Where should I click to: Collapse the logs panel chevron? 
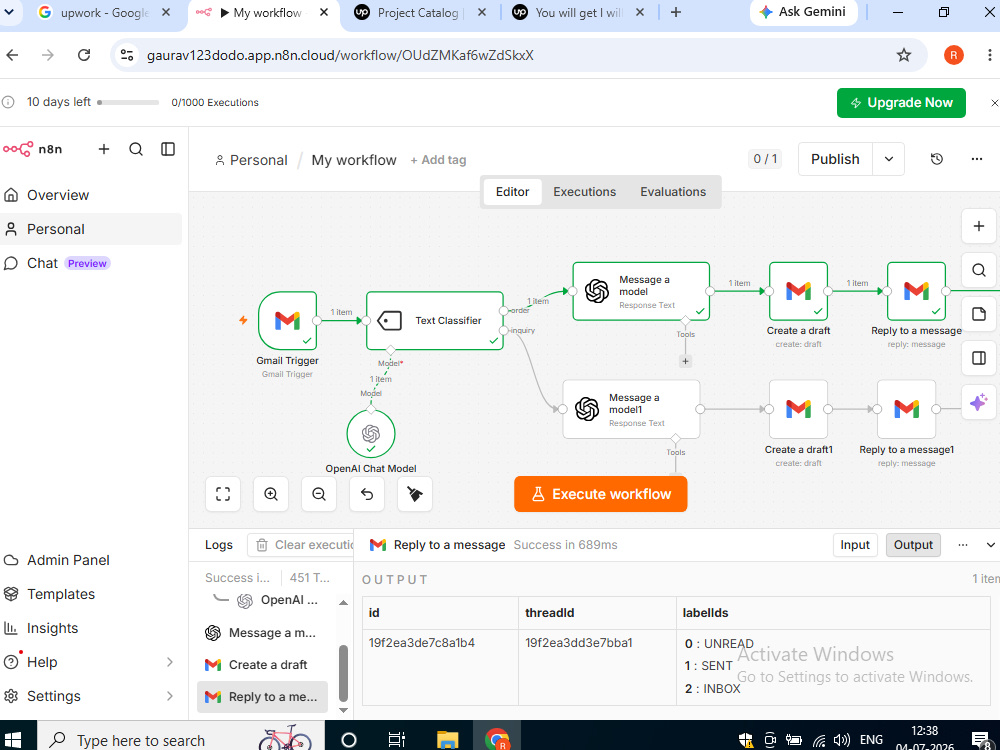tap(990, 545)
